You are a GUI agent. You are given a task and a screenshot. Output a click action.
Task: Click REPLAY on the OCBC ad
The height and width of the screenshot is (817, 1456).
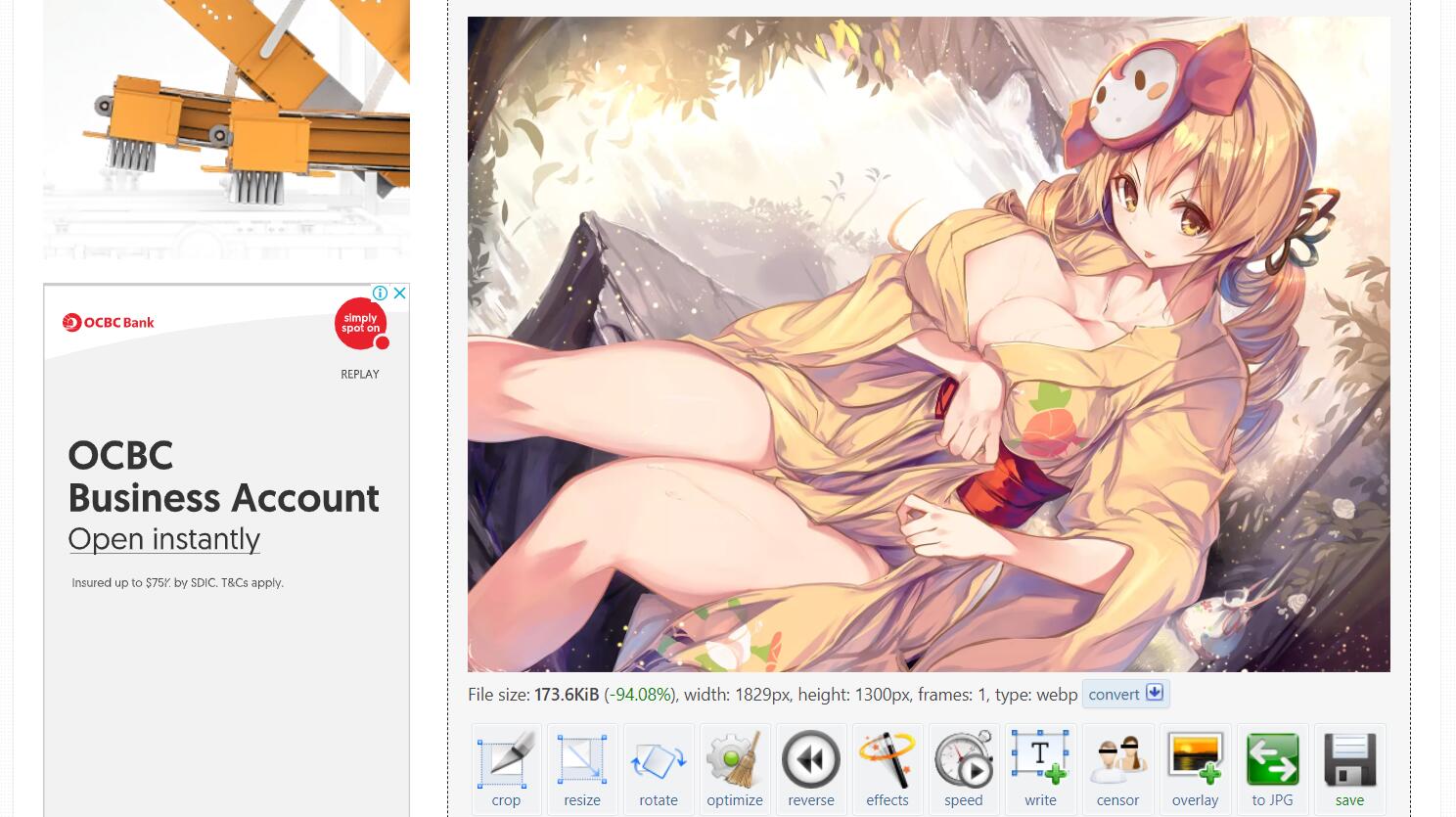(x=360, y=374)
